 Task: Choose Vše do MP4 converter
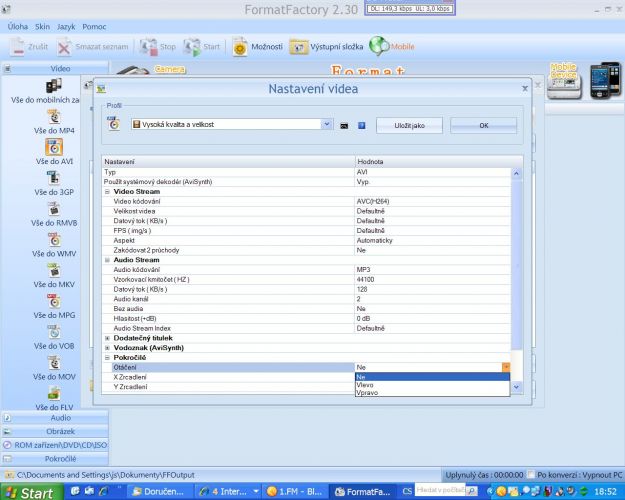[54, 117]
